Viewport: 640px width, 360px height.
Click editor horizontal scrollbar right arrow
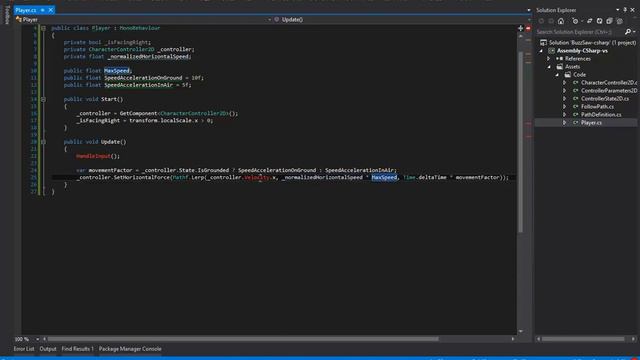[x=513, y=339]
